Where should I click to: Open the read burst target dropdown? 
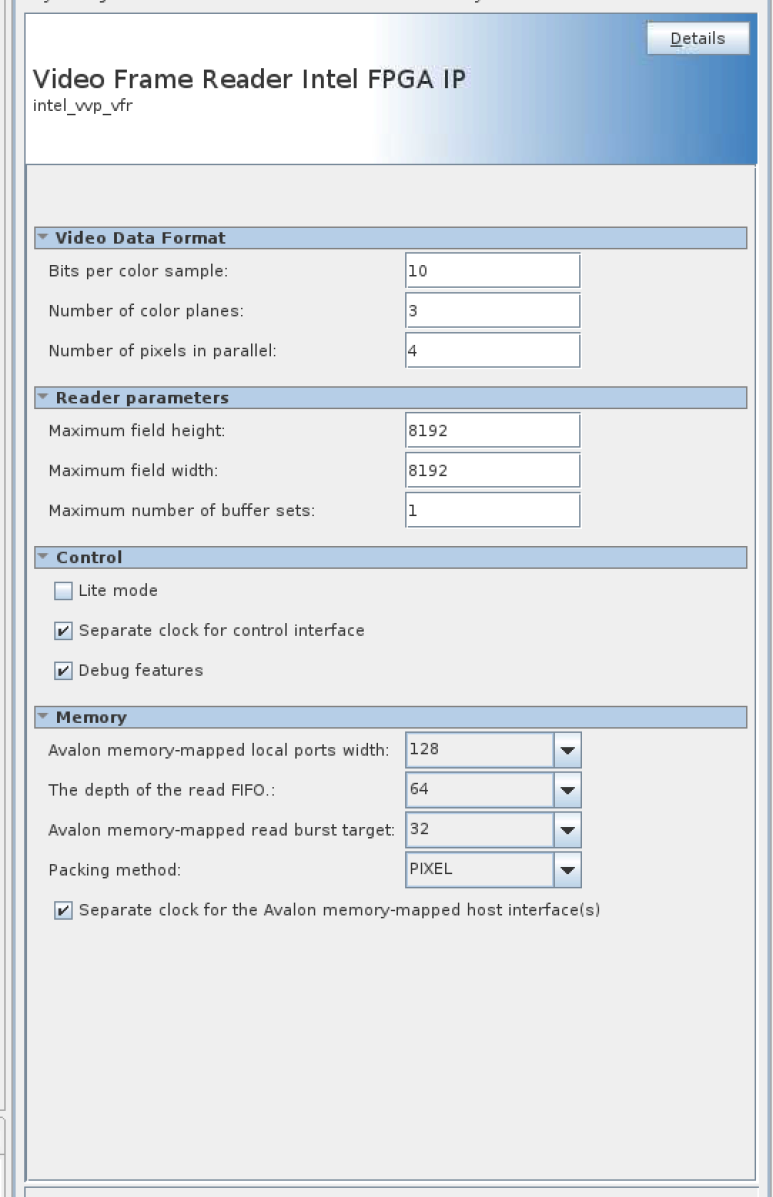pos(567,830)
